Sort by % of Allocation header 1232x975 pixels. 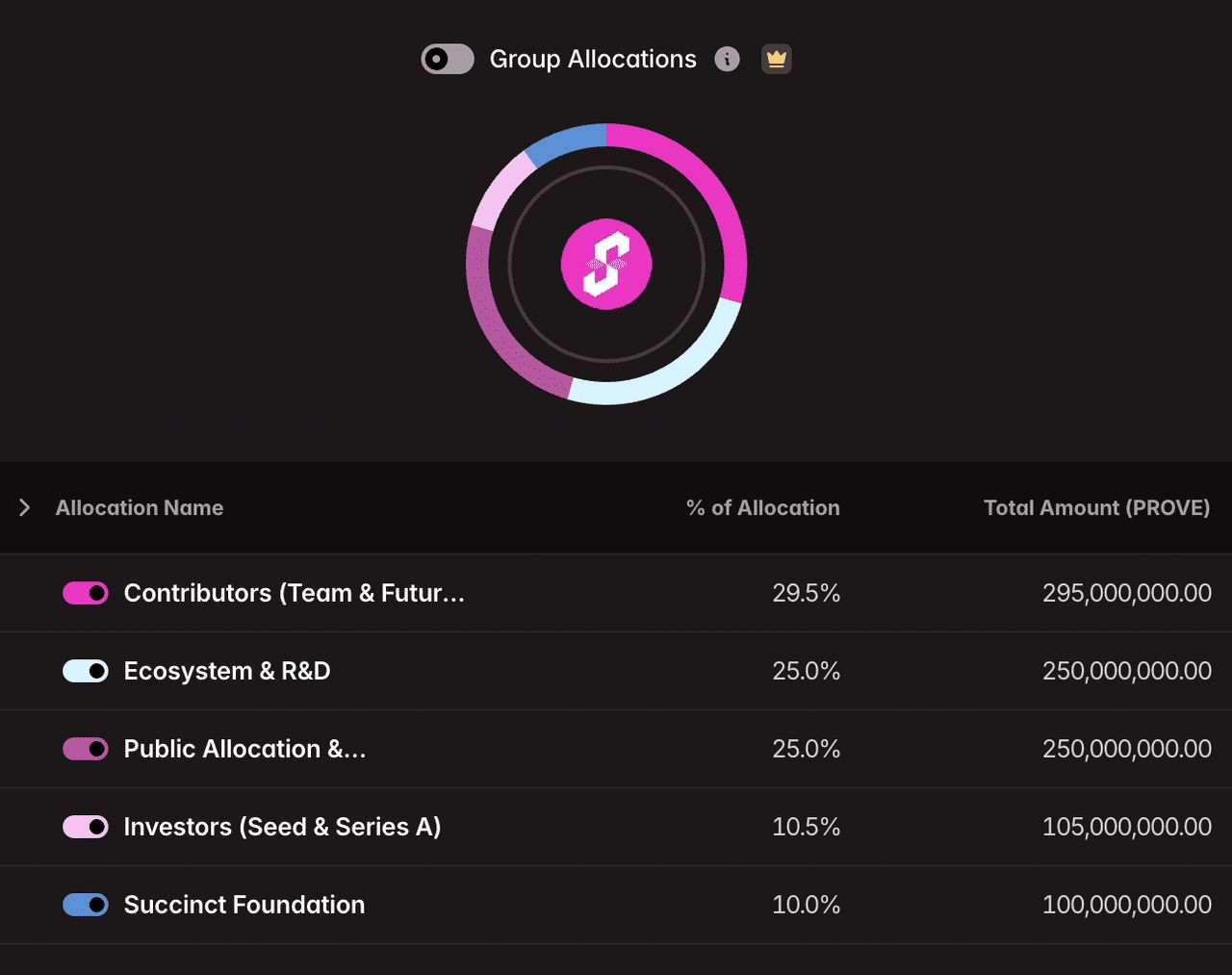(763, 507)
